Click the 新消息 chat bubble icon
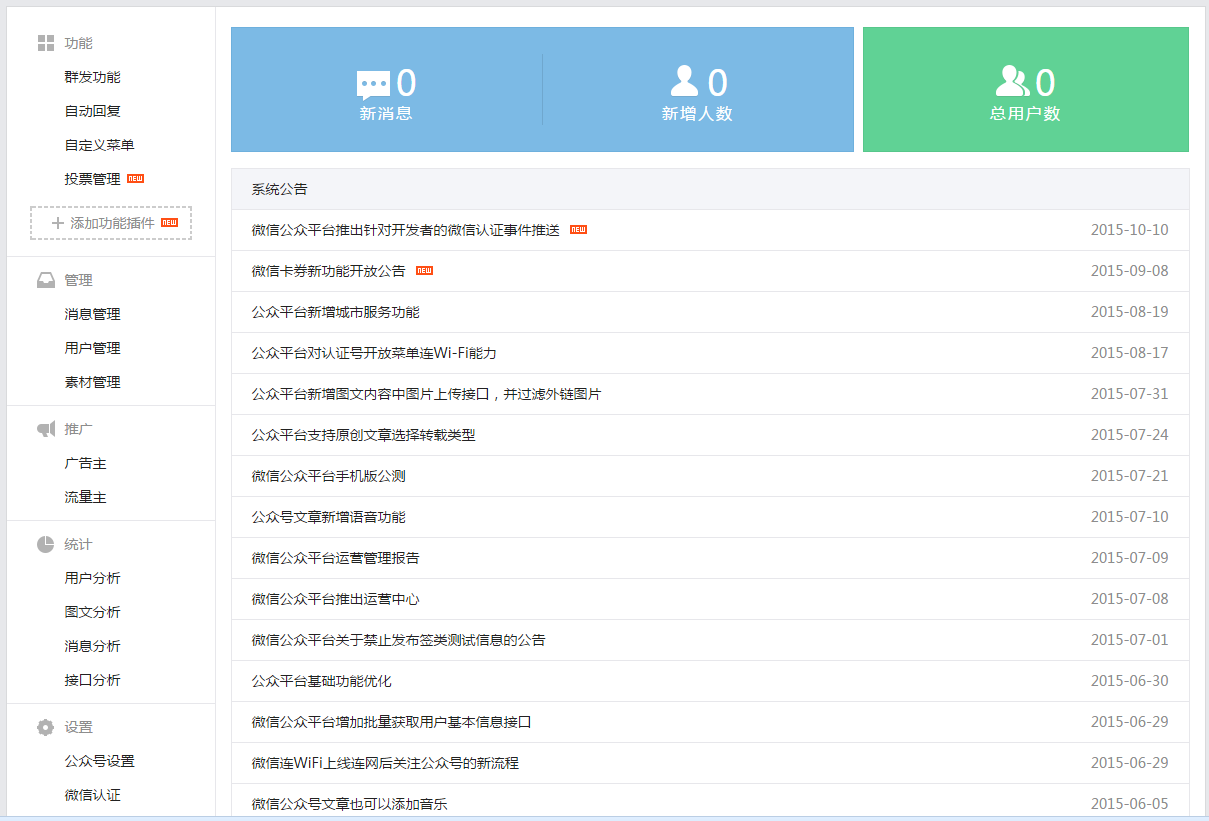 click(x=373, y=85)
